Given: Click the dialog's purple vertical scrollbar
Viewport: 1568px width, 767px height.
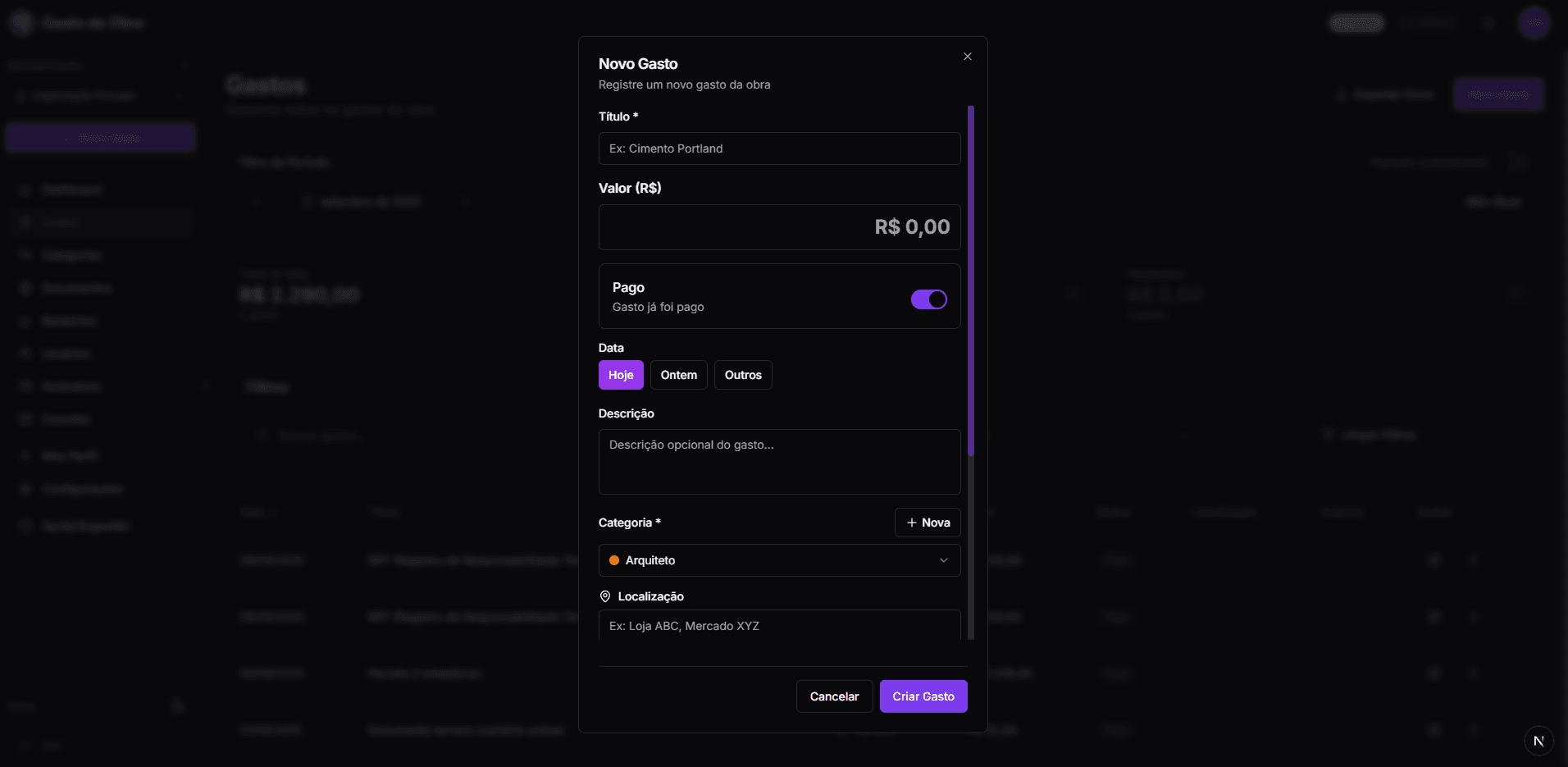Looking at the screenshot, I should pyautogui.click(x=971, y=279).
